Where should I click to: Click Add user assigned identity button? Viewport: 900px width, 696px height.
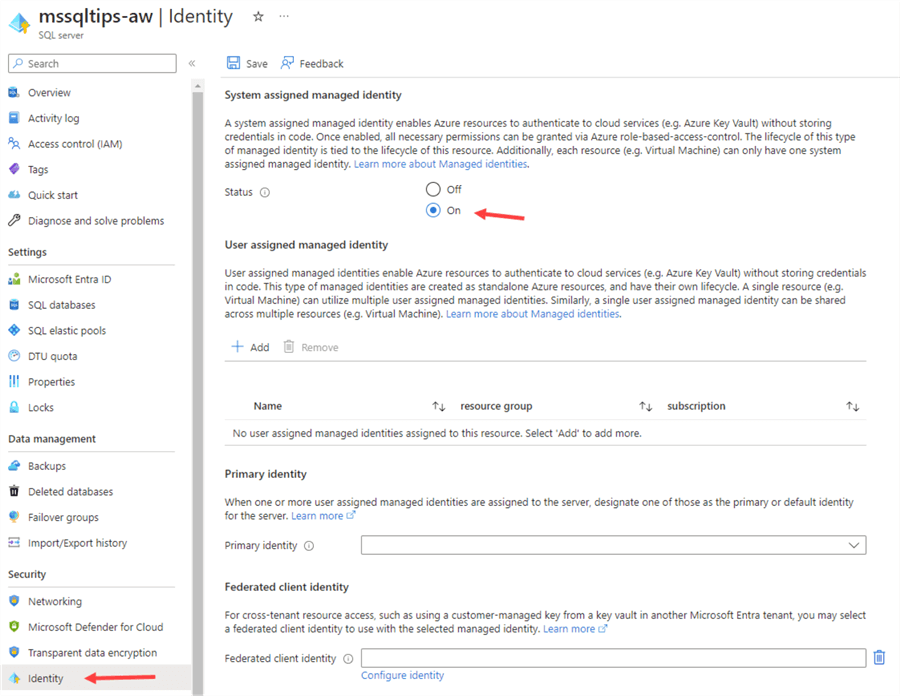(x=250, y=347)
